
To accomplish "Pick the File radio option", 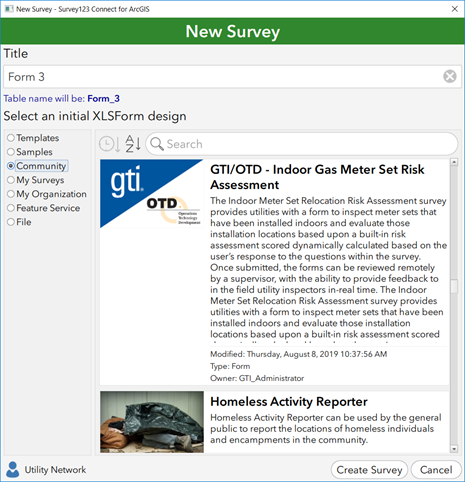I will tap(19, 222).
